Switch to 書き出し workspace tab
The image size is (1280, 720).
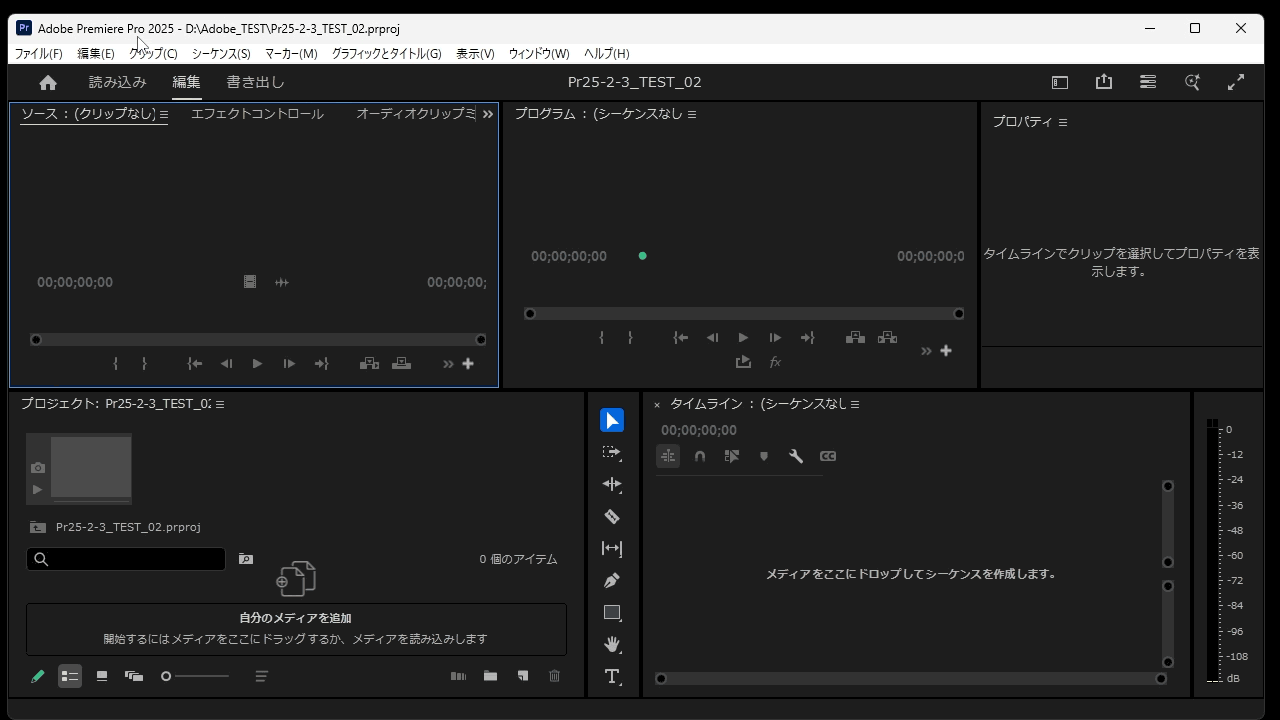256,82
